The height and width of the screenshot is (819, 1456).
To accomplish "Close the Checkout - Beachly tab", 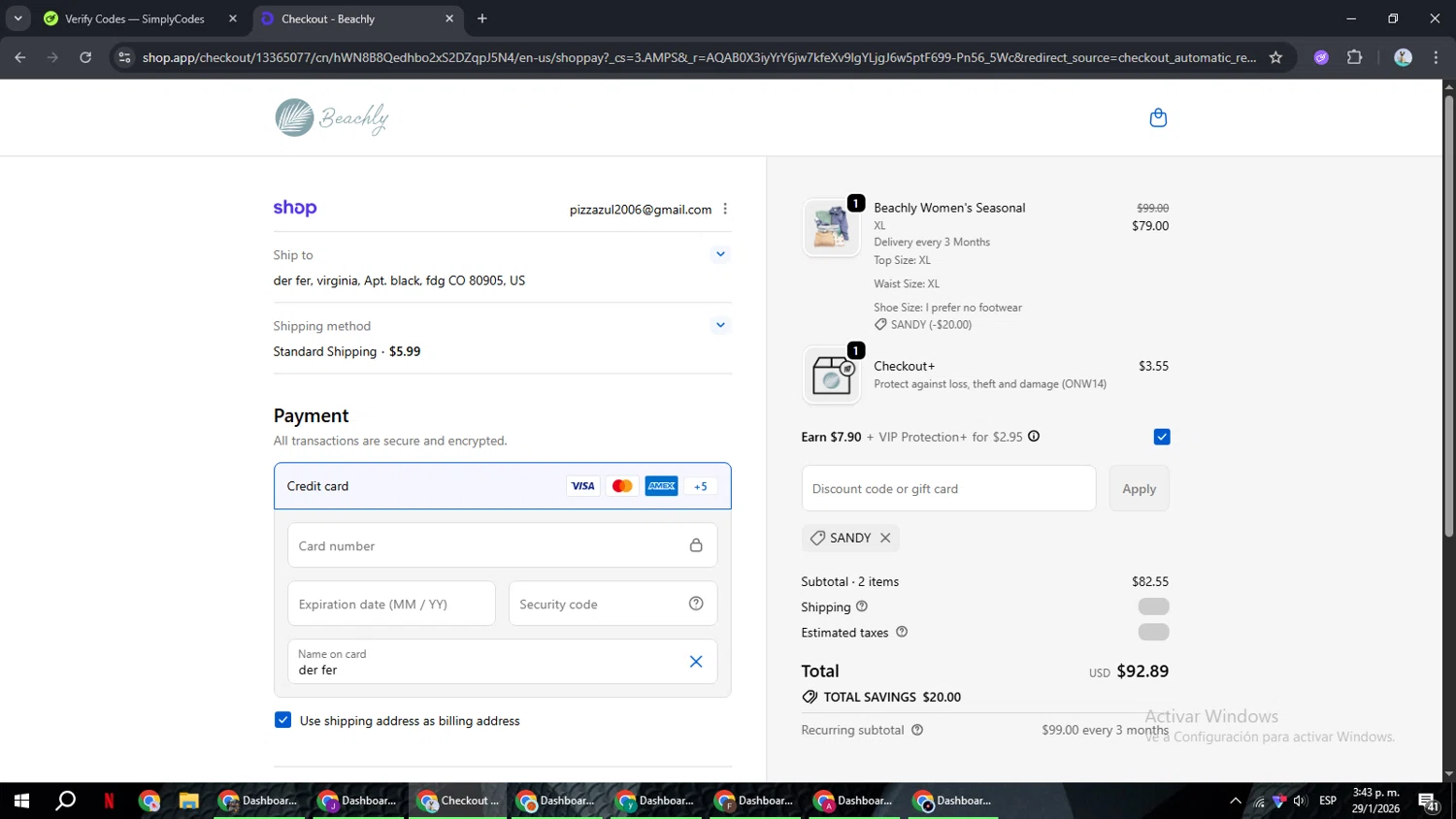I will tap(448, 18).
